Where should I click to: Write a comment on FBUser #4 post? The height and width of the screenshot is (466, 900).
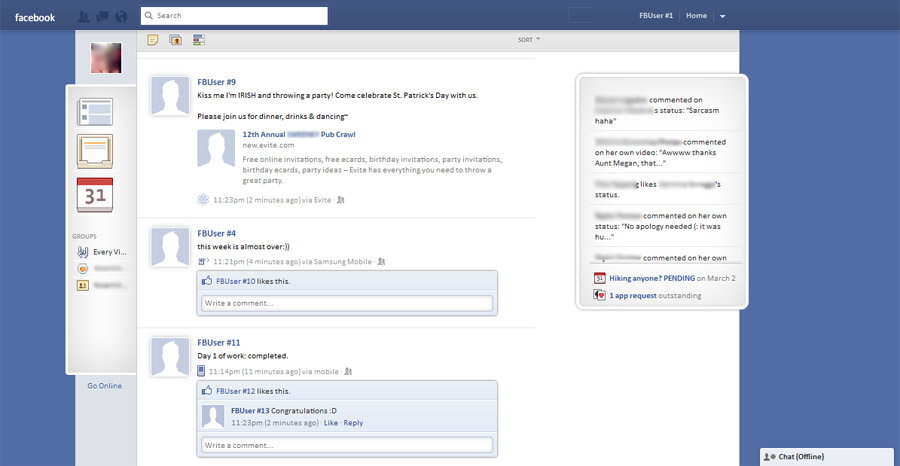click(347, 303)
